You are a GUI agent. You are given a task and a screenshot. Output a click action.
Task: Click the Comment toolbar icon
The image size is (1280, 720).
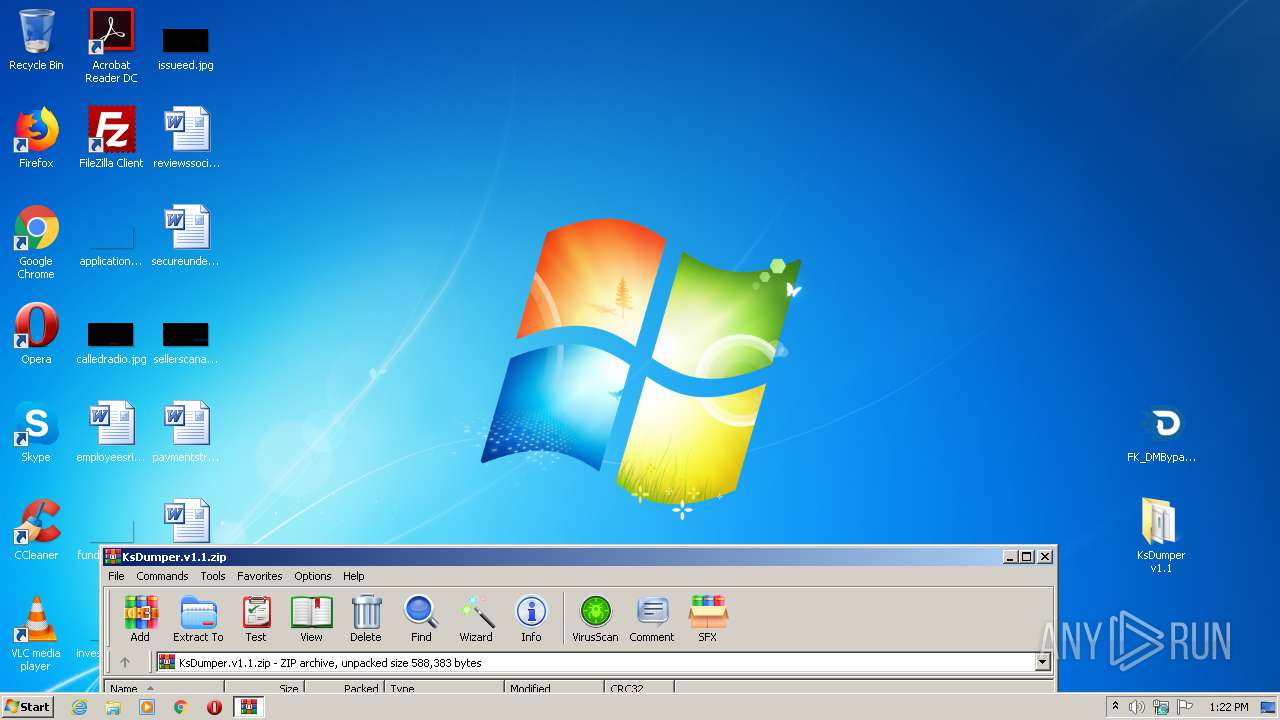[x=652, y=618]
